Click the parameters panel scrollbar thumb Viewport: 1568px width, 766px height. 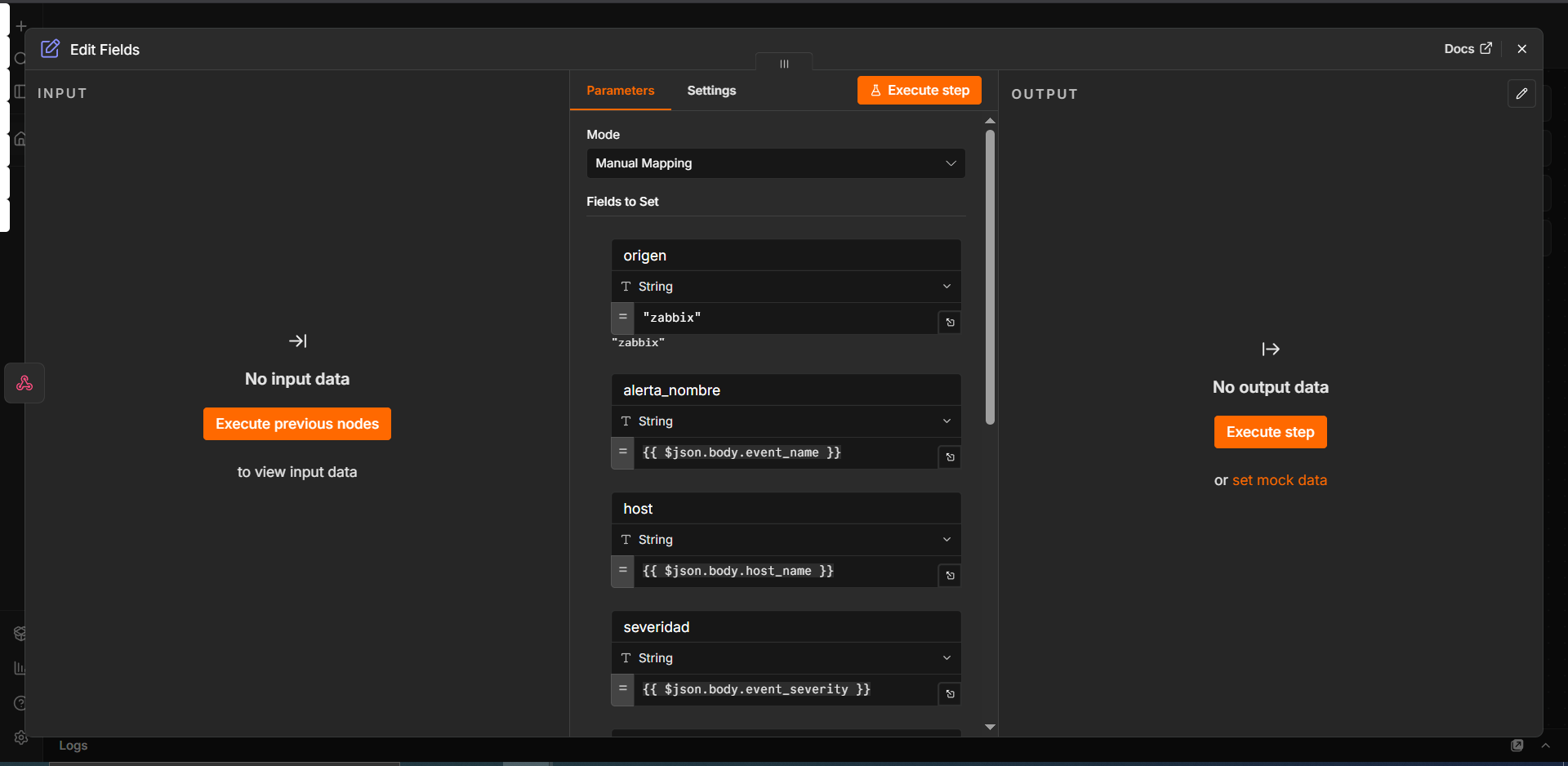click(x=990, y=278)
